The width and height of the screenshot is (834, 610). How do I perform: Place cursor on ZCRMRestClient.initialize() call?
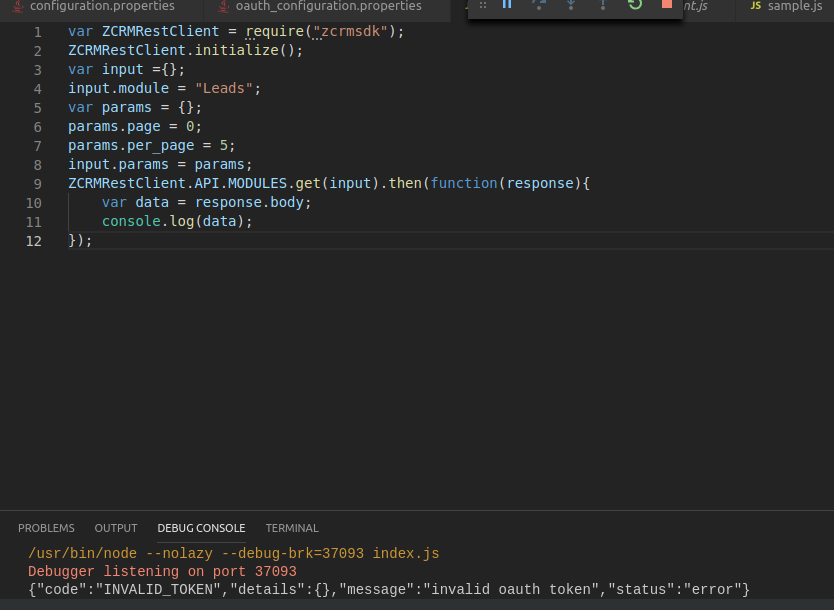[186, 51]
